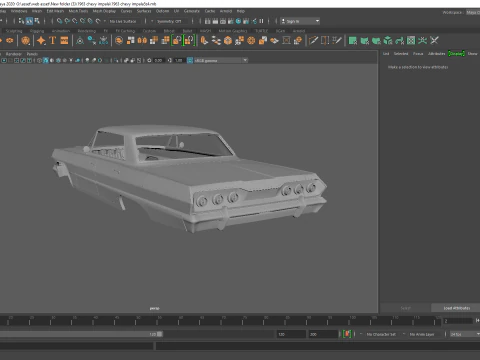The image size is (480, 360).
Task: Click the current frame field showing 2
Action: pos(458,321)
